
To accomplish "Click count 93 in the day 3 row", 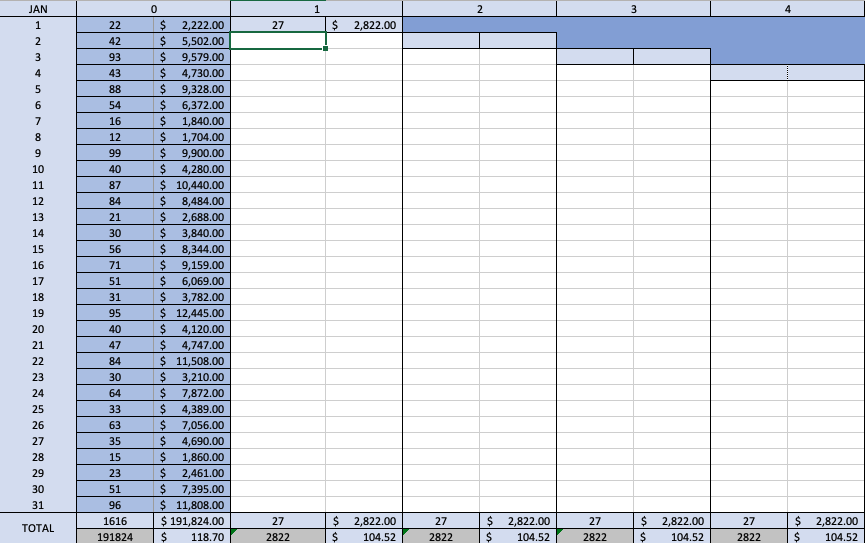I will tap(115, 57).
